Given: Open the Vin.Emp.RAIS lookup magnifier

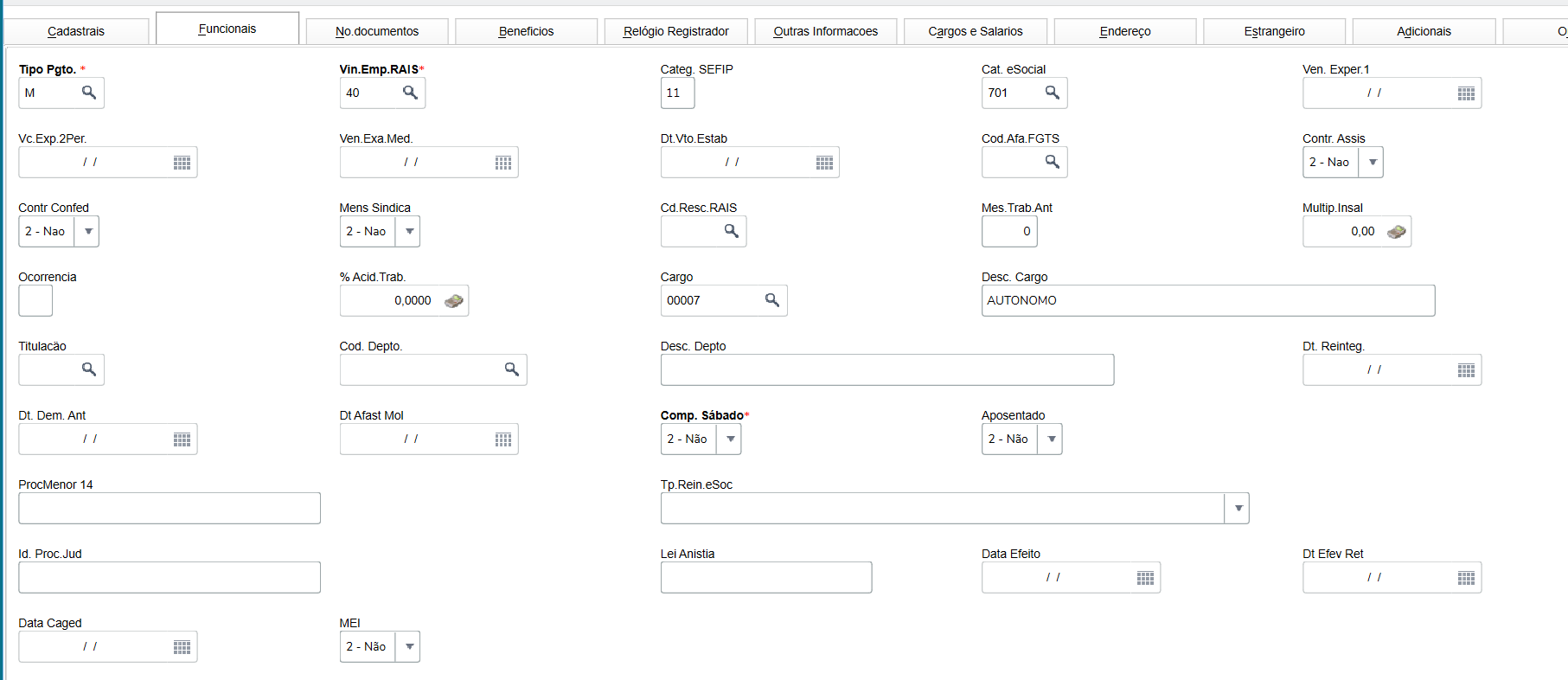Looking at the screenshot, I should pyautogui.click(x=410, y=93).
